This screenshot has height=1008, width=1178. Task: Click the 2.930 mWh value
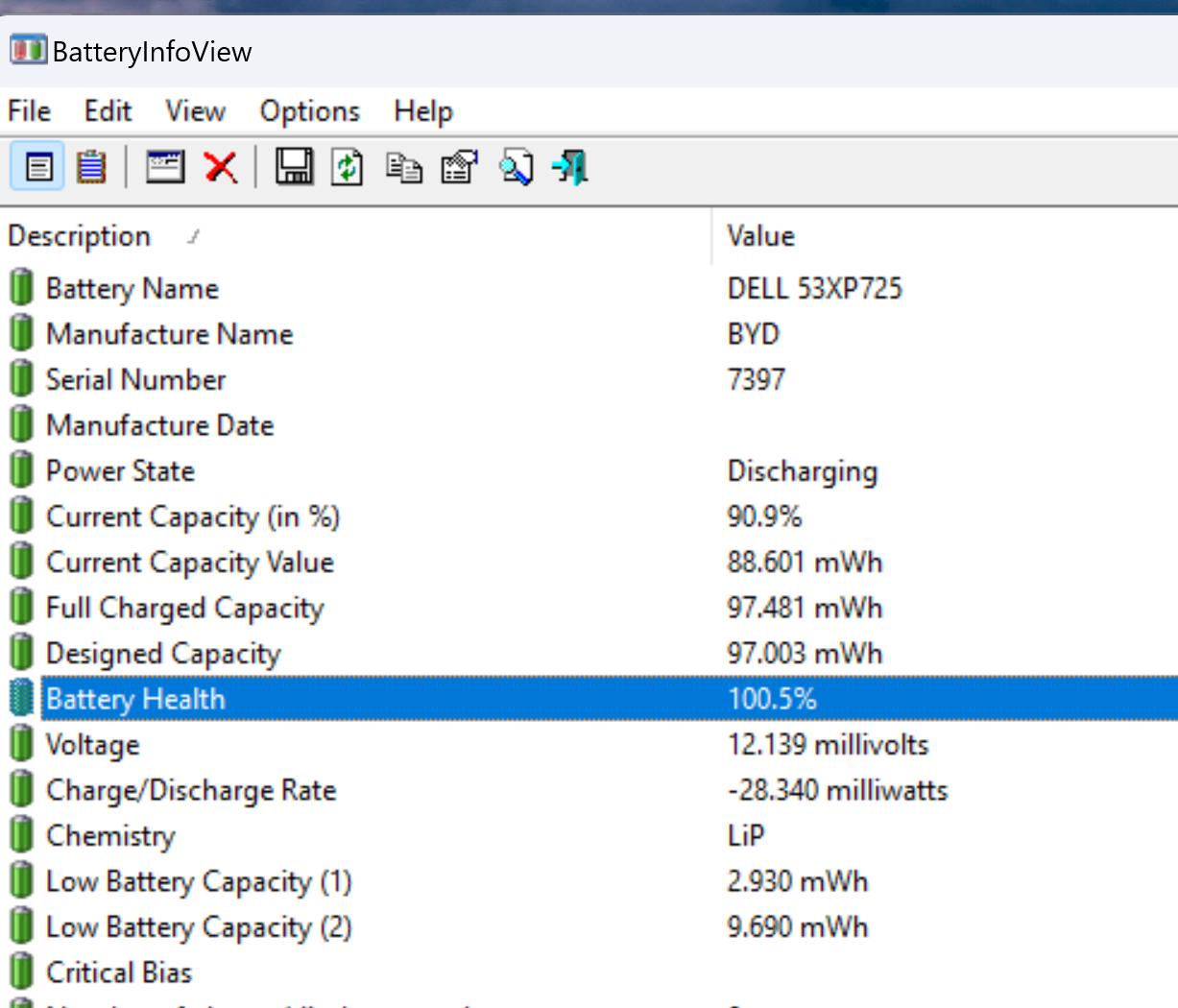coord(798,881)
